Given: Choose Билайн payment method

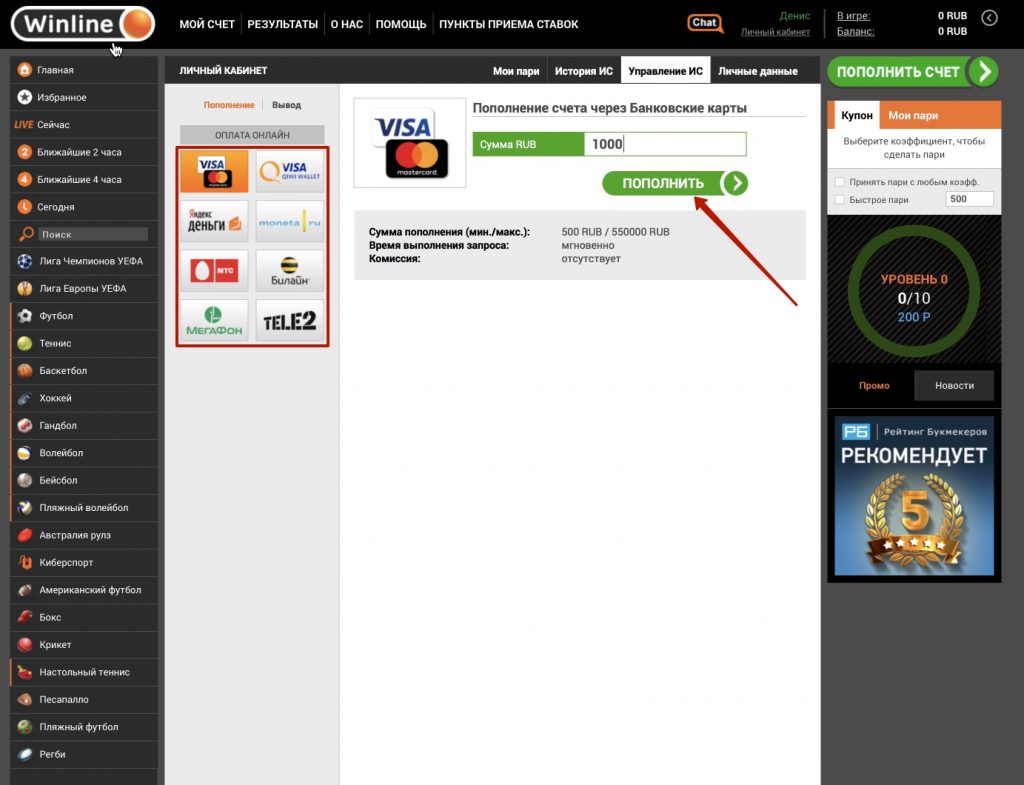Looking at the screenshot, I should 290,270.
